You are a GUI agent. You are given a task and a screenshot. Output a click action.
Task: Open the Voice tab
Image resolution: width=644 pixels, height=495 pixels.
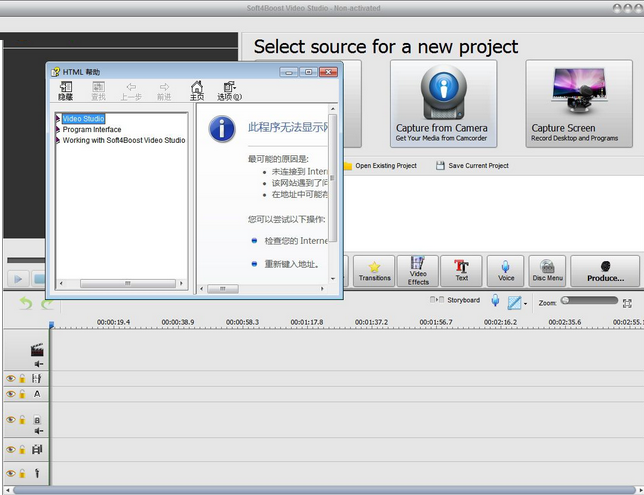coord(506,271)
